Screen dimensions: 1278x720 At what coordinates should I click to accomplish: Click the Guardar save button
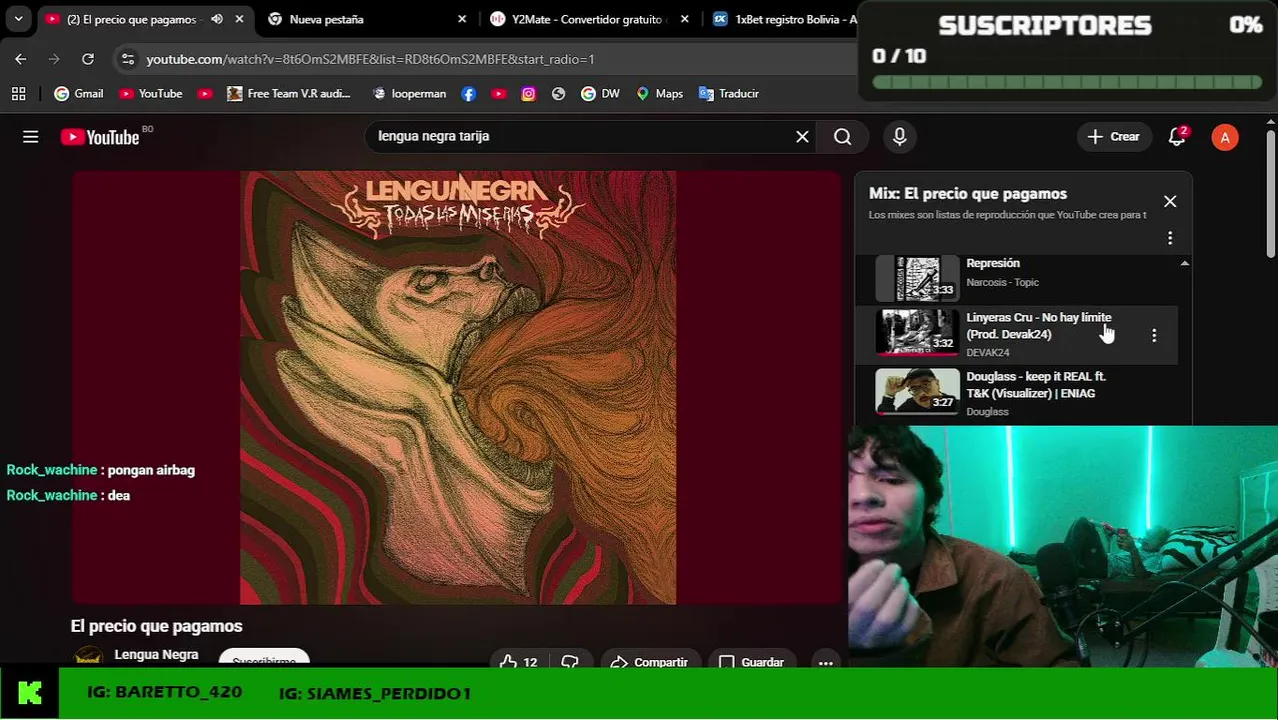tap(752, 661)
